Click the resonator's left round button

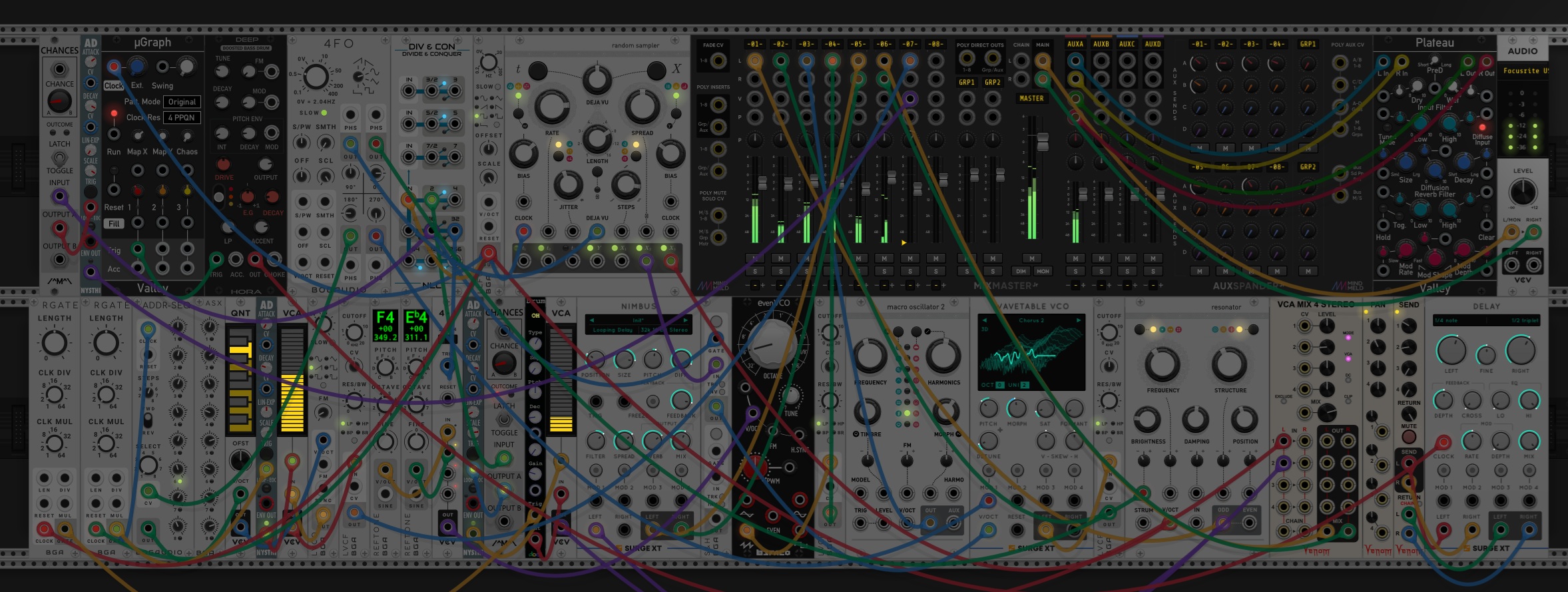1139,329
